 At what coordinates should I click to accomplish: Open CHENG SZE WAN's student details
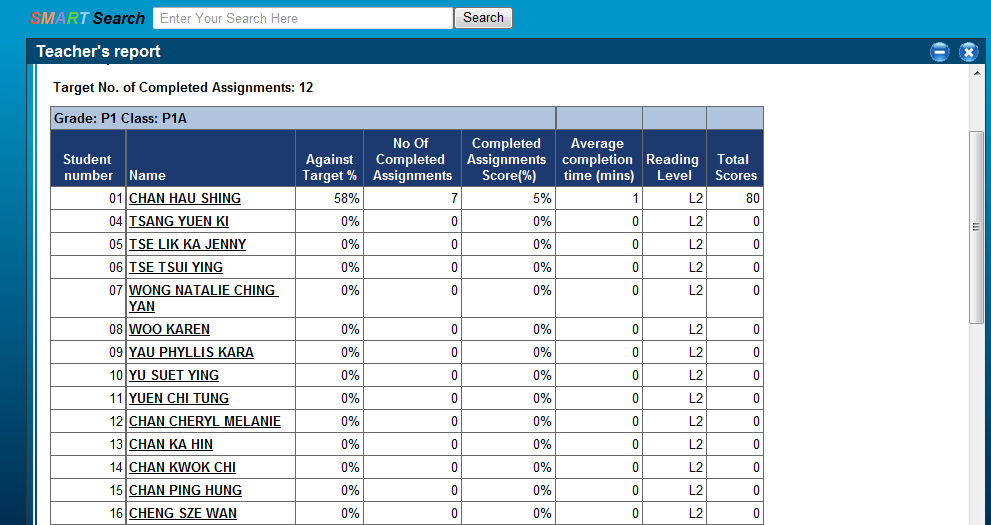click(183, 513)
